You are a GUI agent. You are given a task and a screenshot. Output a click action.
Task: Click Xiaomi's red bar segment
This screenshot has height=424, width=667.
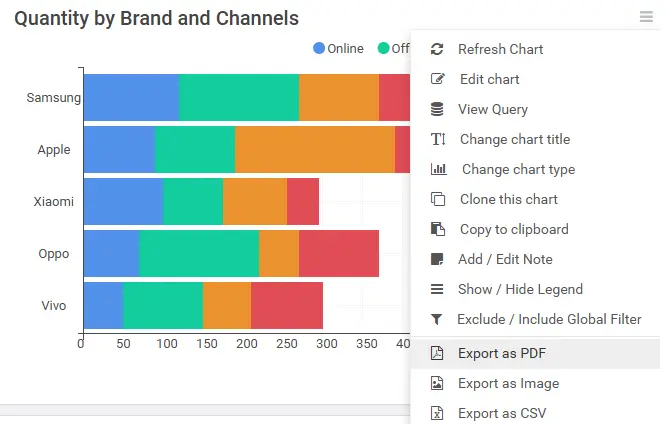click(302, 201)
